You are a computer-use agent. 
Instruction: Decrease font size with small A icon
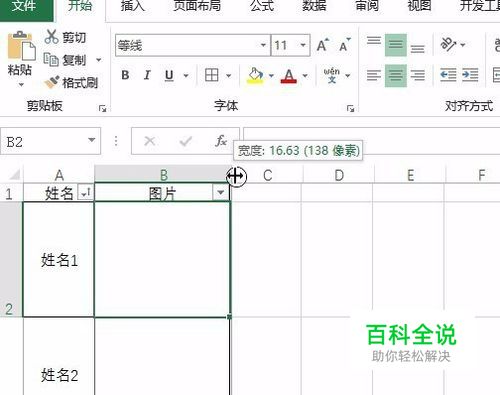pyautogui.click(x=344, y=45)
